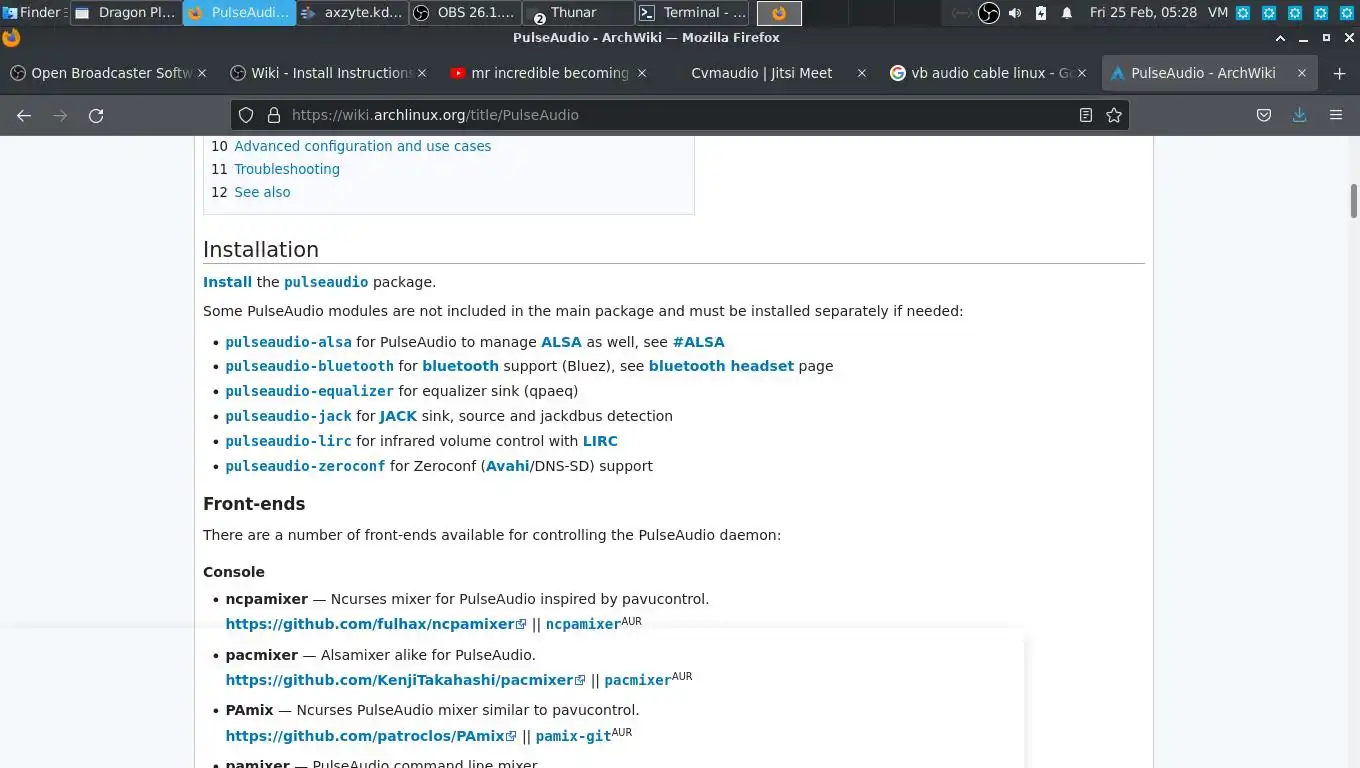Open the bluetooth headset page link
Screen dimensions: 1360x768
[x=721, y=366]
